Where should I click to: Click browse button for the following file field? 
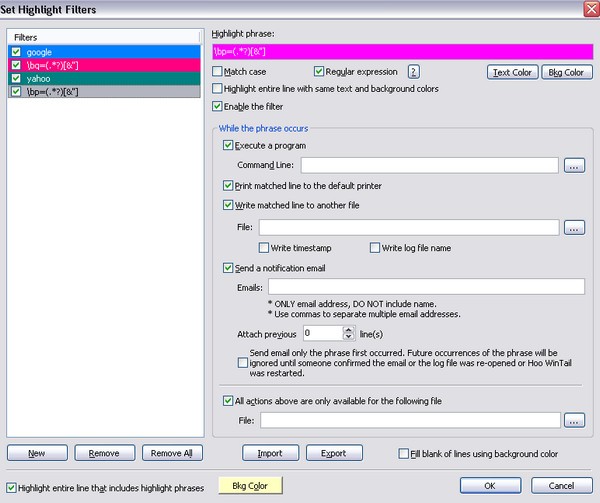[573, 420]
